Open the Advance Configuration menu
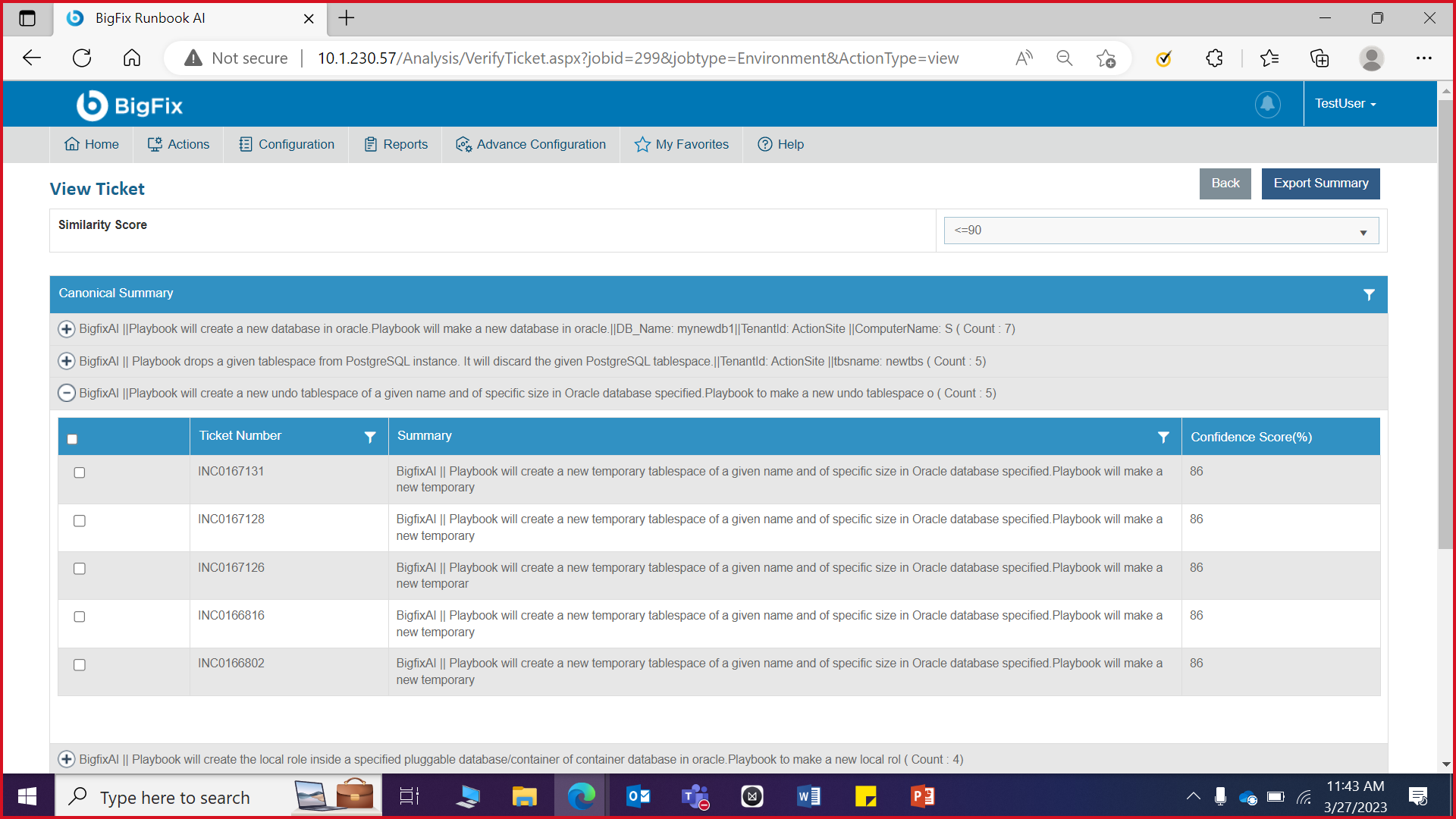1456x819 pixels. 531,144
